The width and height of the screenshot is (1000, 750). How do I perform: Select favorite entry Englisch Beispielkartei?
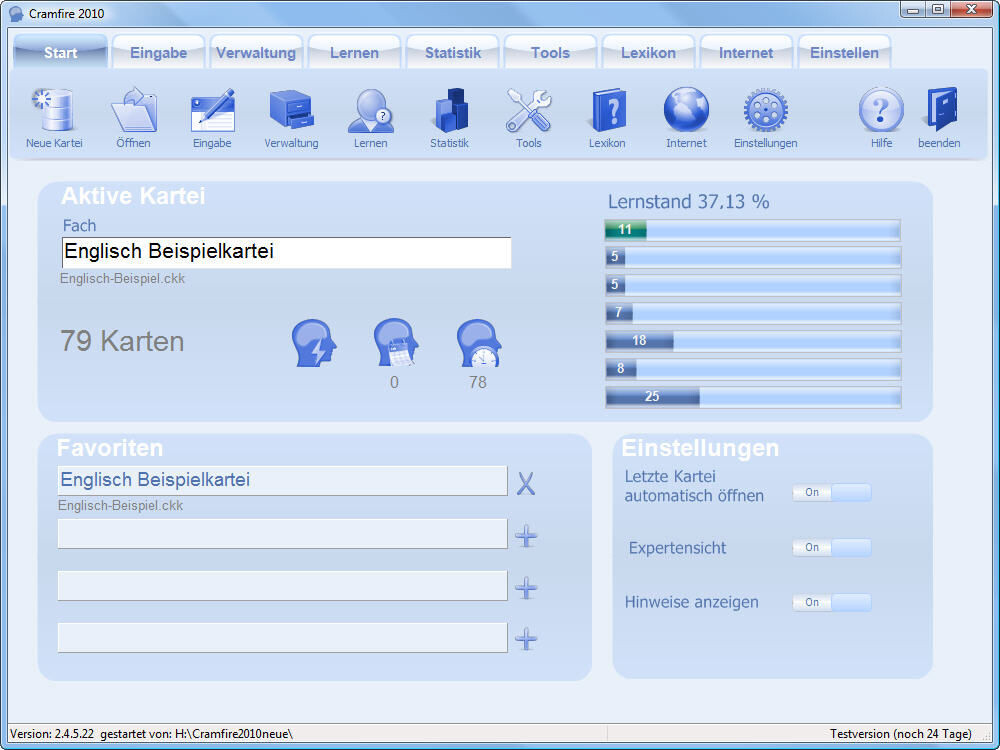283,480
